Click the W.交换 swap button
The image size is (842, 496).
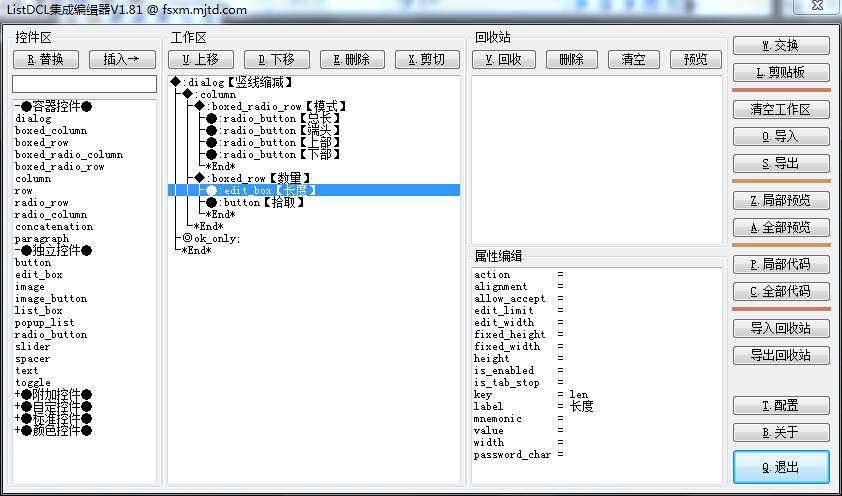point(781,46)
